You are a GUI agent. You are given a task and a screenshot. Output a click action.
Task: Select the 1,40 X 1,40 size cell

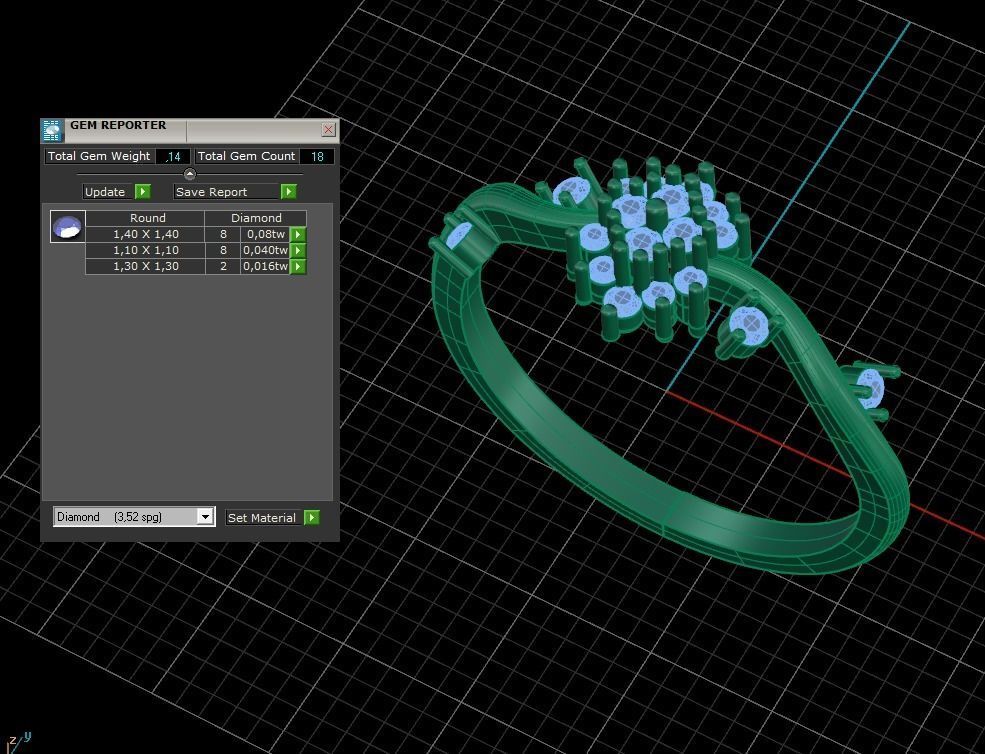coord(146,234)
